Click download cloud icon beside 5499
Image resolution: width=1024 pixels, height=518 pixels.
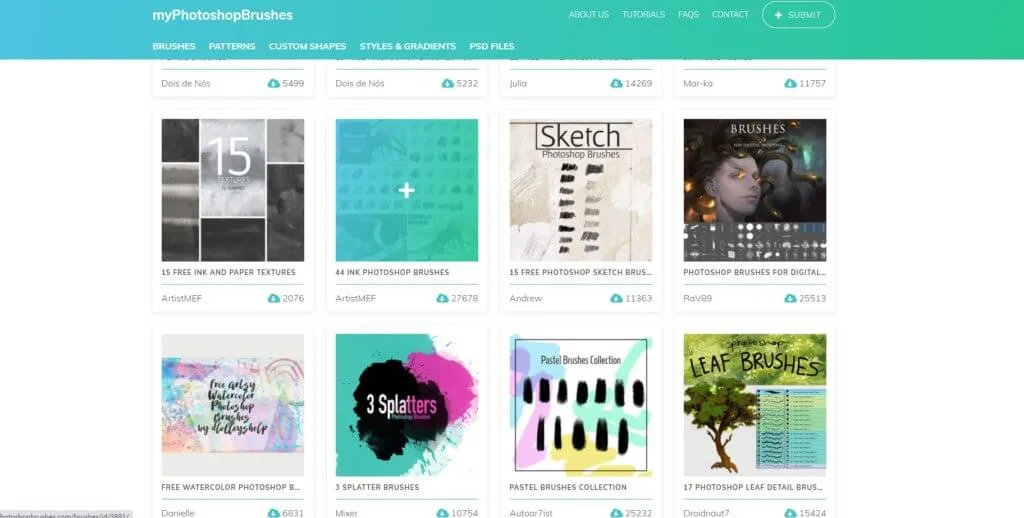click(x=274, y=84)
